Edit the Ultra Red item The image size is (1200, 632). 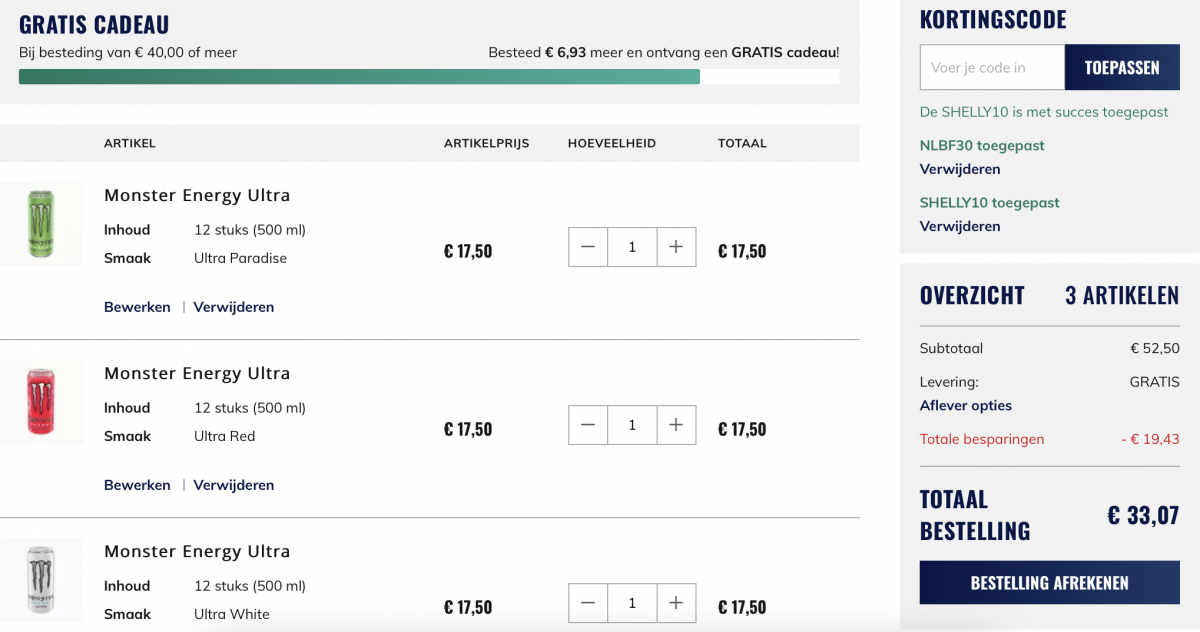click(137, 485)
